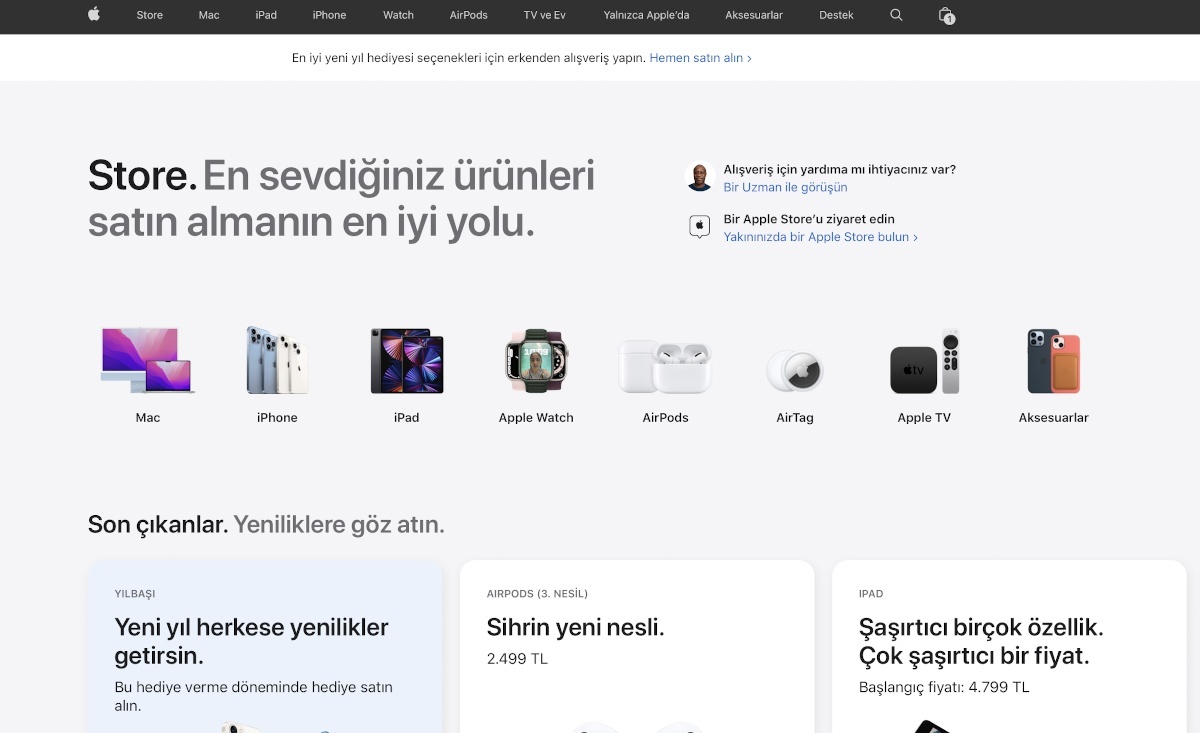Screen dimensions: 1200x733
Task: Click the specialist avatar photo
Action: point(700,178)
